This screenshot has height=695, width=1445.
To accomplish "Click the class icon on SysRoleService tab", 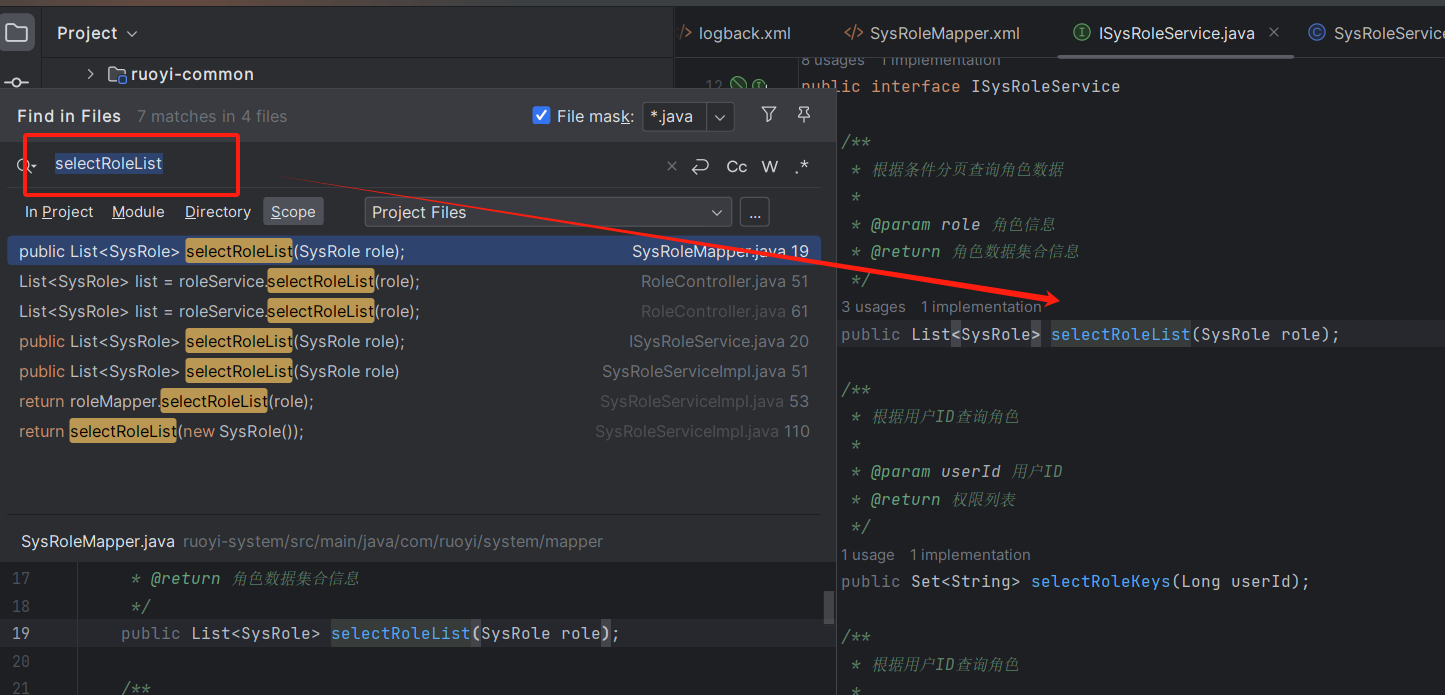I will point(1317,33).
